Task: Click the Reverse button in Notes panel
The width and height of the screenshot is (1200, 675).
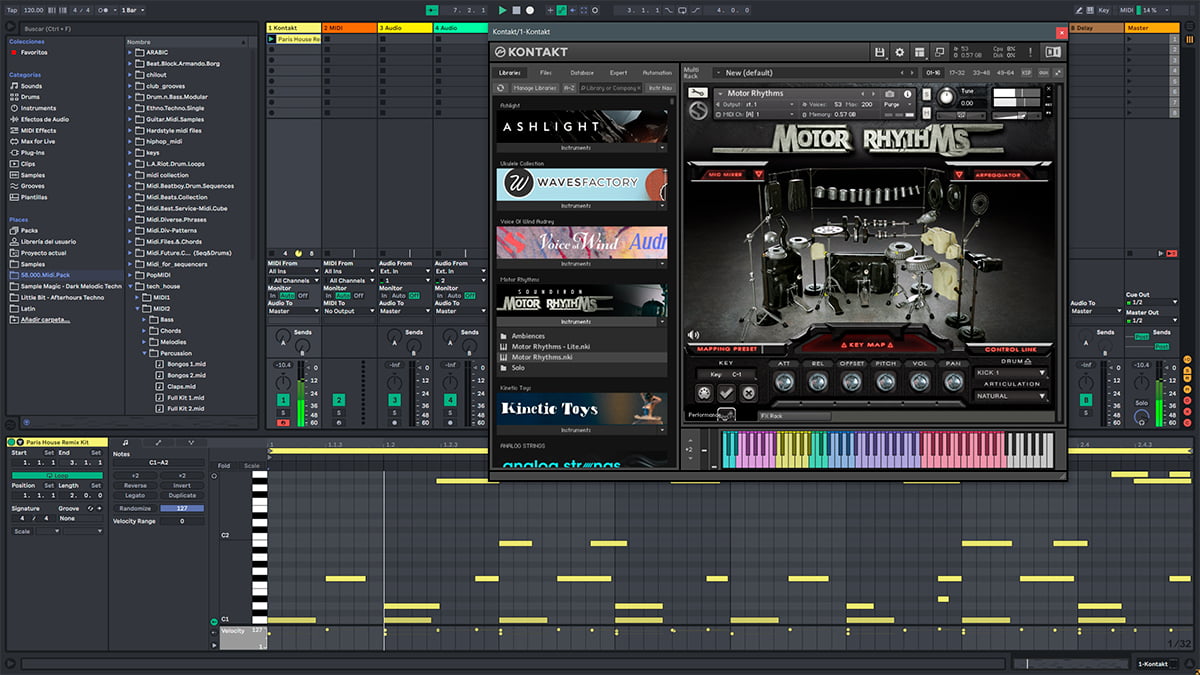Action: pyautogui.click(x=135, y=485)
